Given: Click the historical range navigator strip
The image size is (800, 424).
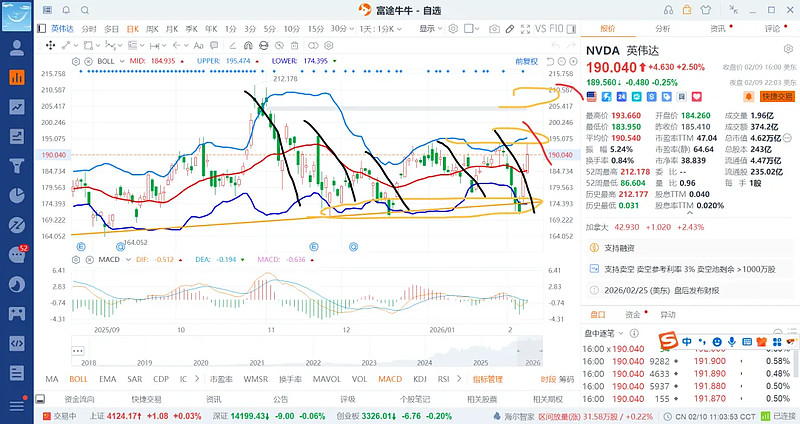Looking at the screenshot, I should 307,351.
